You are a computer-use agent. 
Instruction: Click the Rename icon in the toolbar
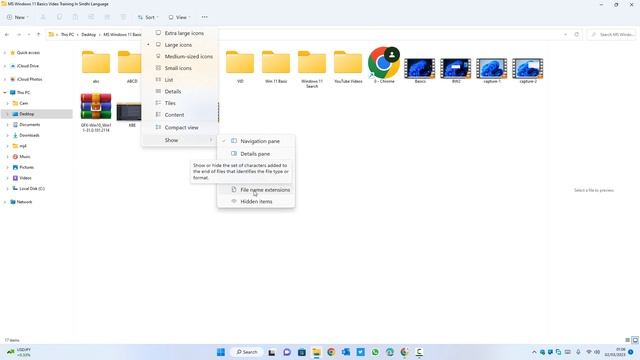point(91,17)
